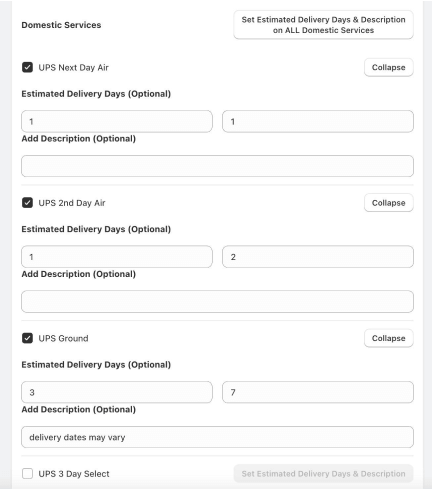Uncheck the UPS 2nd Day Air checkbox
Image resolution: width=434 pixels, height=489 pixels.
tap(27, 203)
